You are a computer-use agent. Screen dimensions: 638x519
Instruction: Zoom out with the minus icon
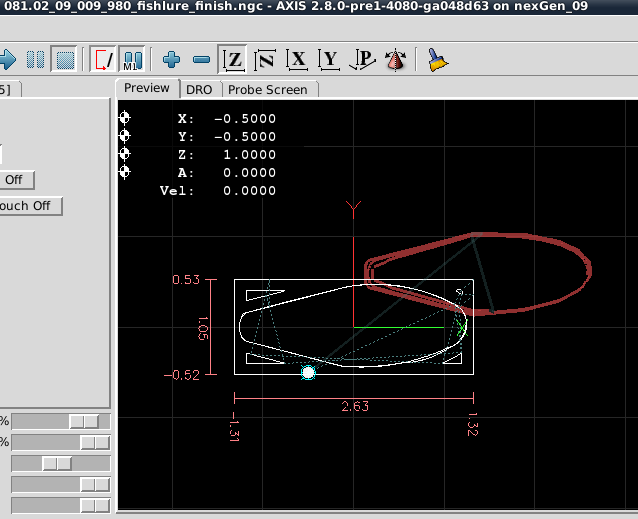(x=201, y=60)
